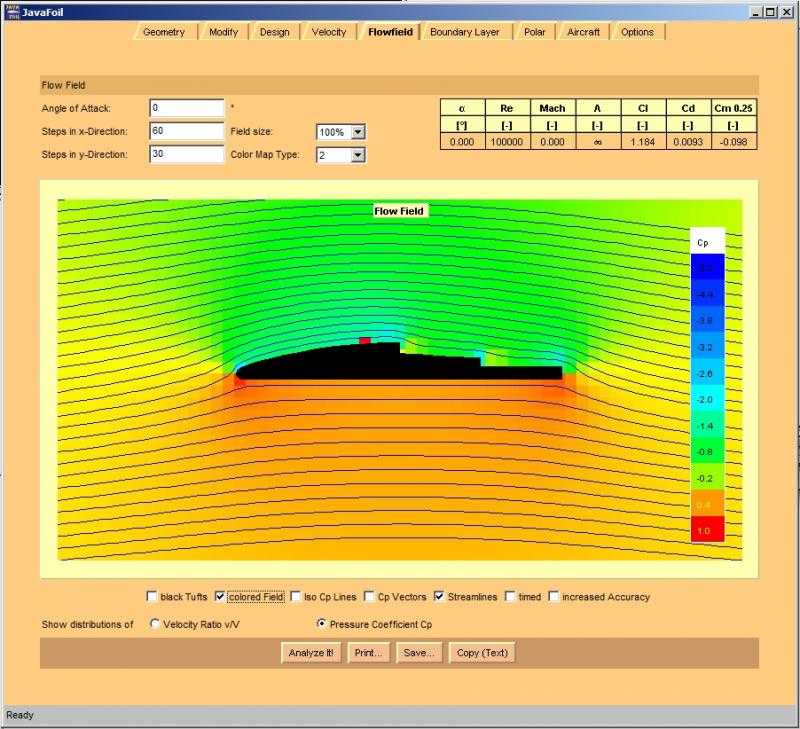The image size is (800, 729).
Task: Select Pressure Coefficient Cp radio button
Action: 321,623
